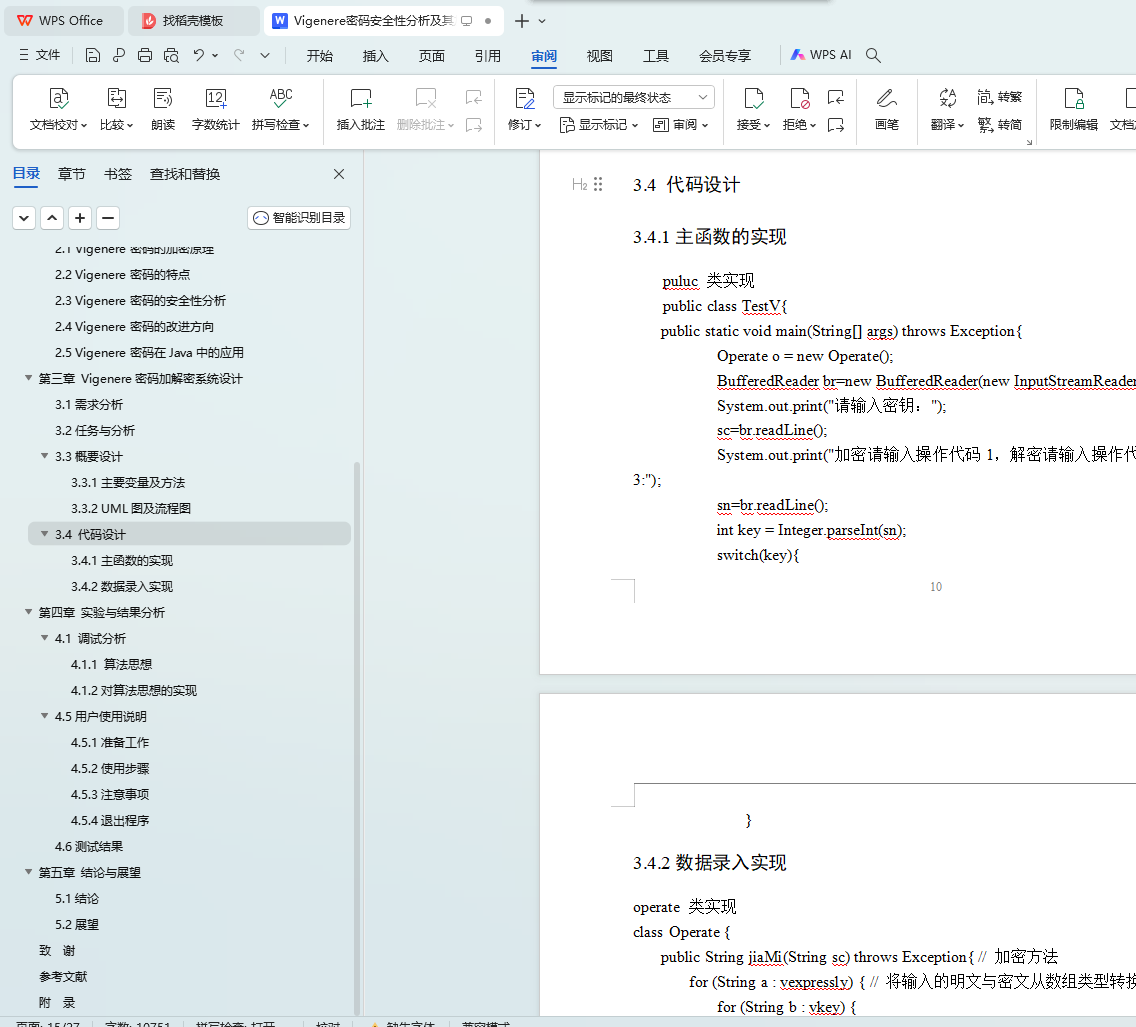Screen dimensions: 1136x1027
Task: Collapse 第五章 结论与展望 node
Action: [28, 872]
